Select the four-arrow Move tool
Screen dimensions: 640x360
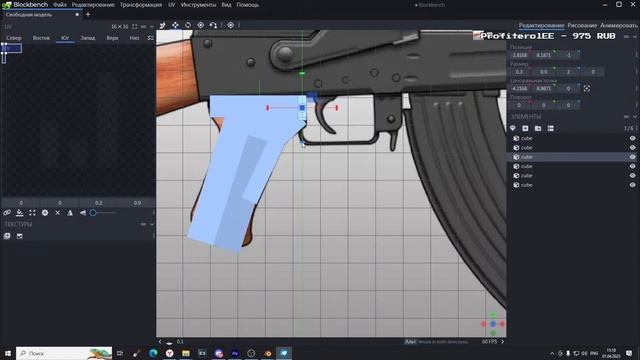click(x=175, y=25)
